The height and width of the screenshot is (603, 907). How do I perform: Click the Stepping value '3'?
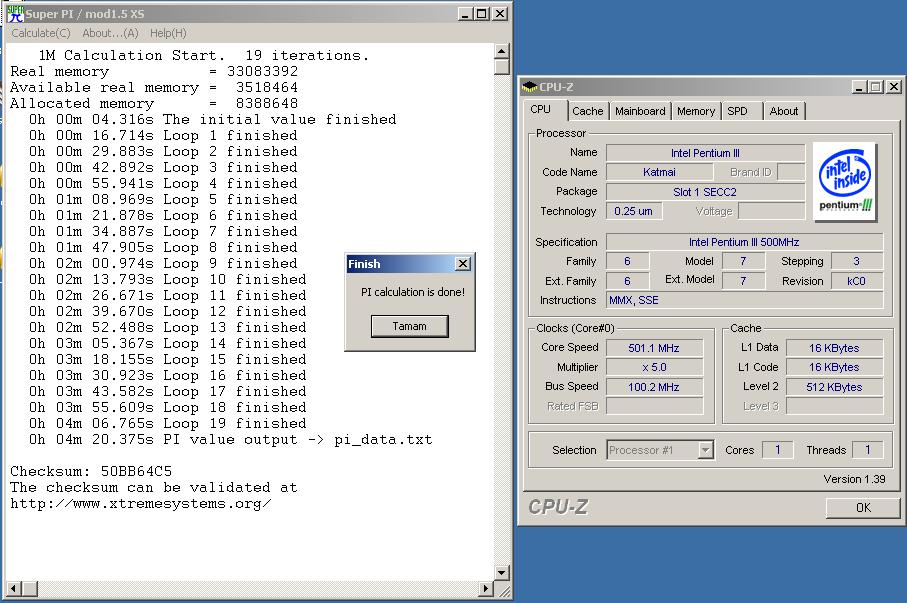(x=857, y=261)
